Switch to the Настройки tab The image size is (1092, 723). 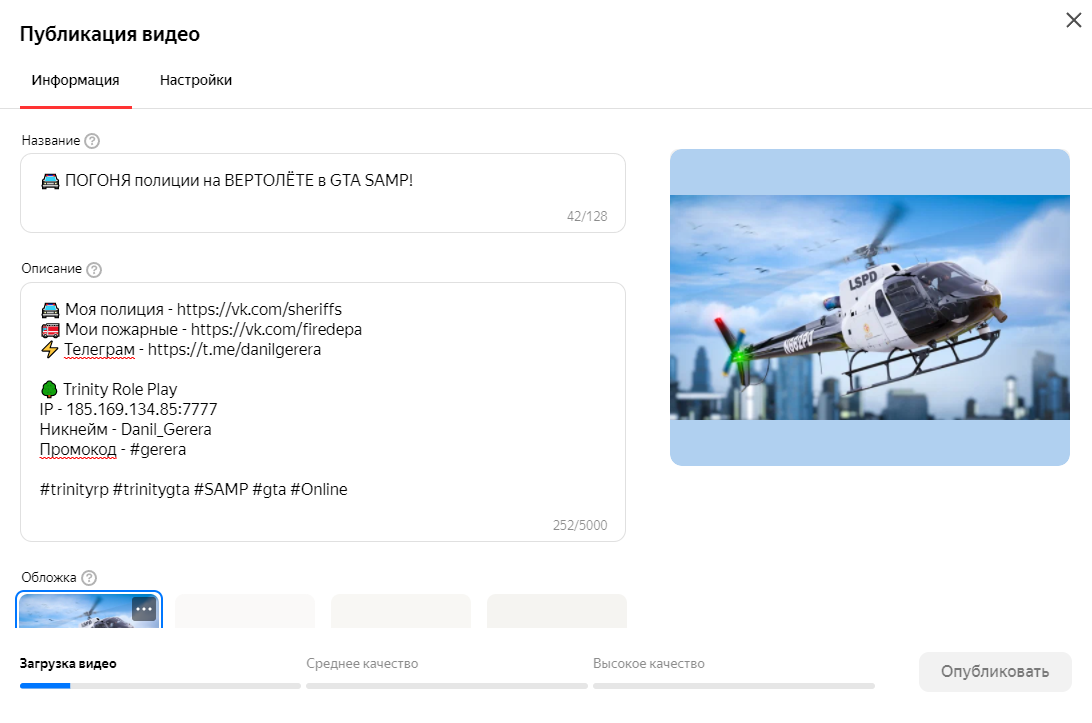[x=196, y=80]
